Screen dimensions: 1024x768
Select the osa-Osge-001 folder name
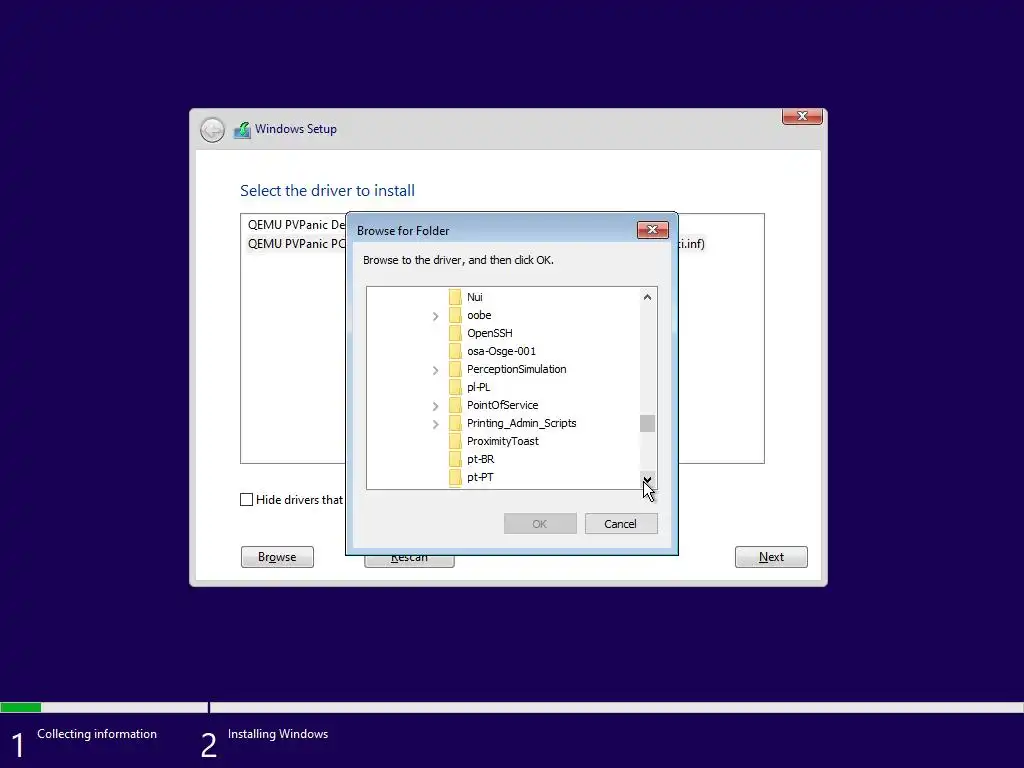(502, 351)
